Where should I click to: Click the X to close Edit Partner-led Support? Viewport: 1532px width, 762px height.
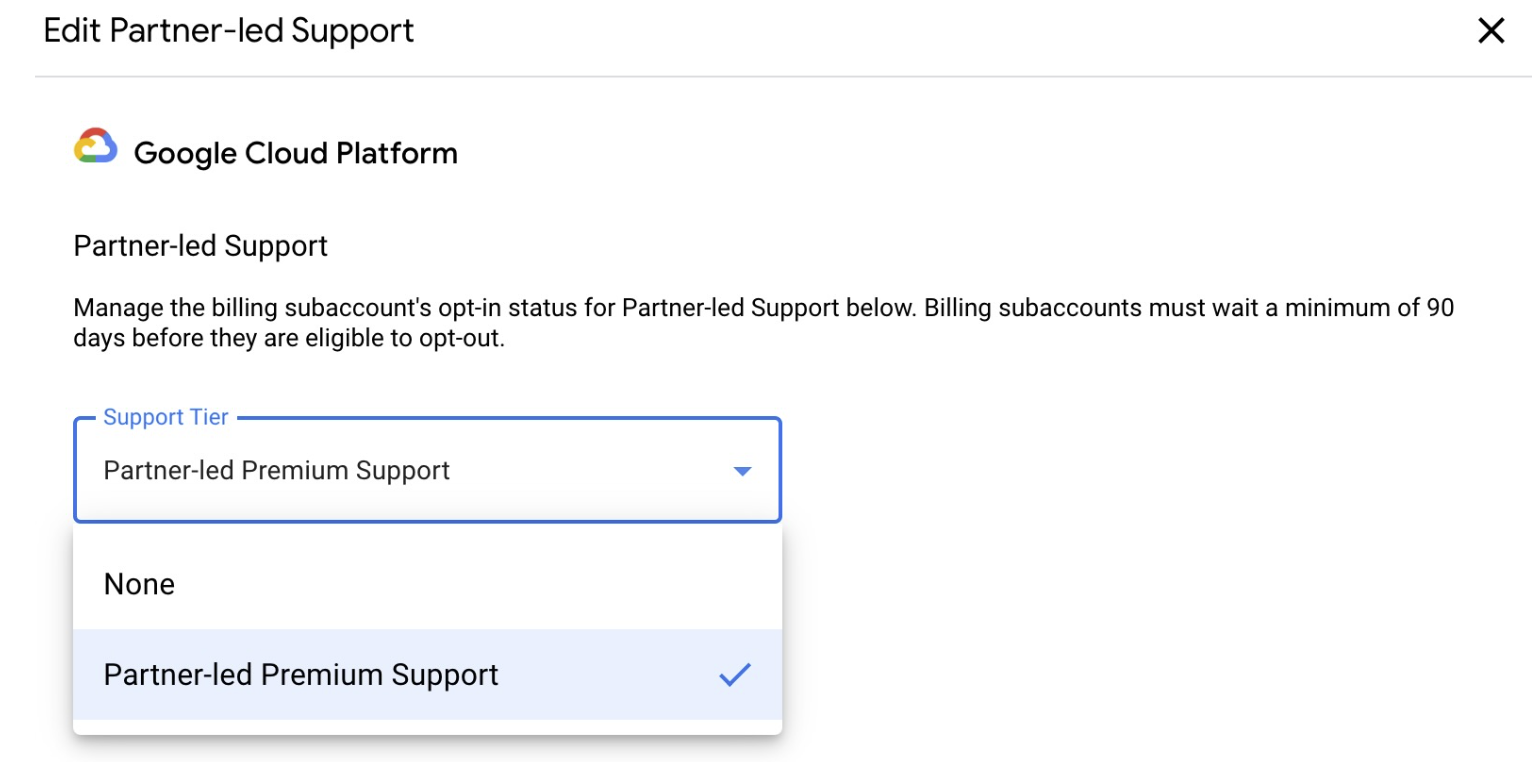point(1491,30)
